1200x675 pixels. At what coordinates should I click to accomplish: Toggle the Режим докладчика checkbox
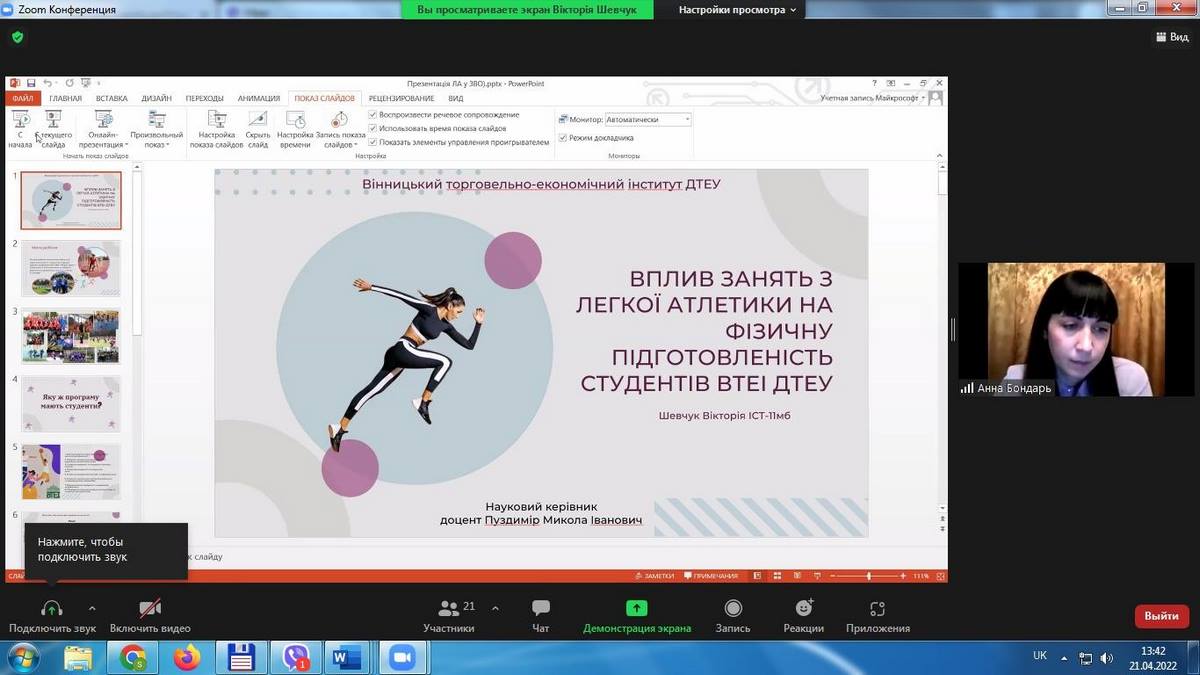[x=563, y=138]
